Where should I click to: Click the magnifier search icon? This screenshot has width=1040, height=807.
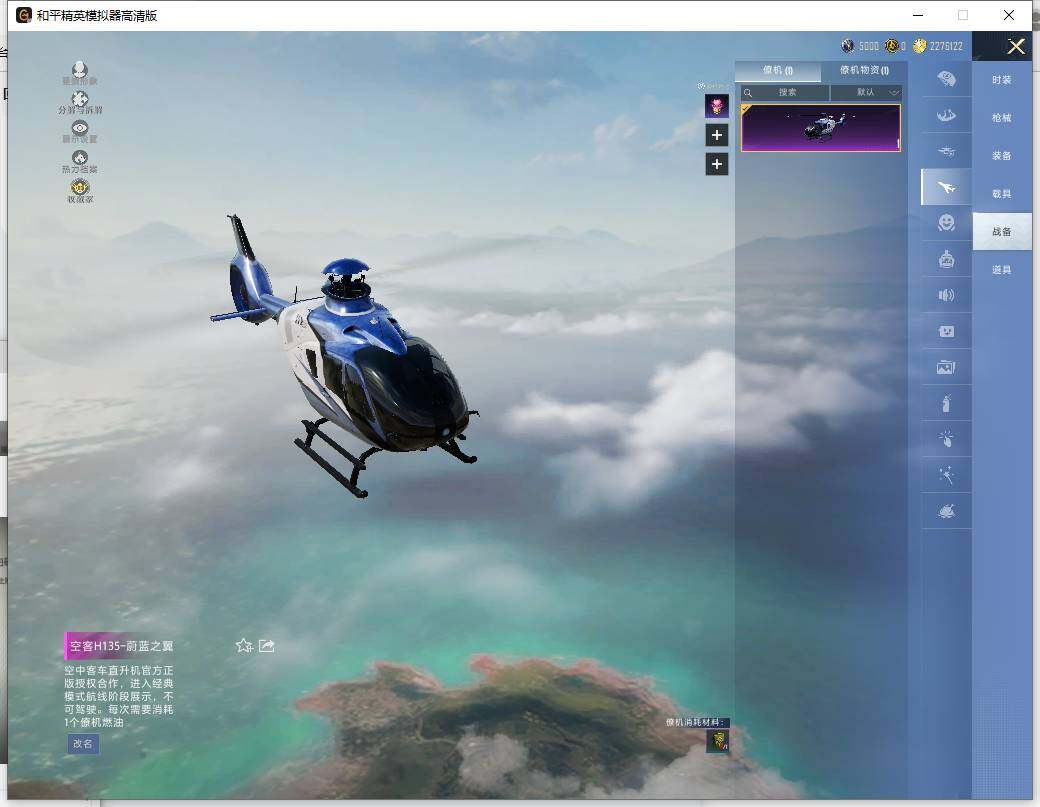(x=748, y=92)
